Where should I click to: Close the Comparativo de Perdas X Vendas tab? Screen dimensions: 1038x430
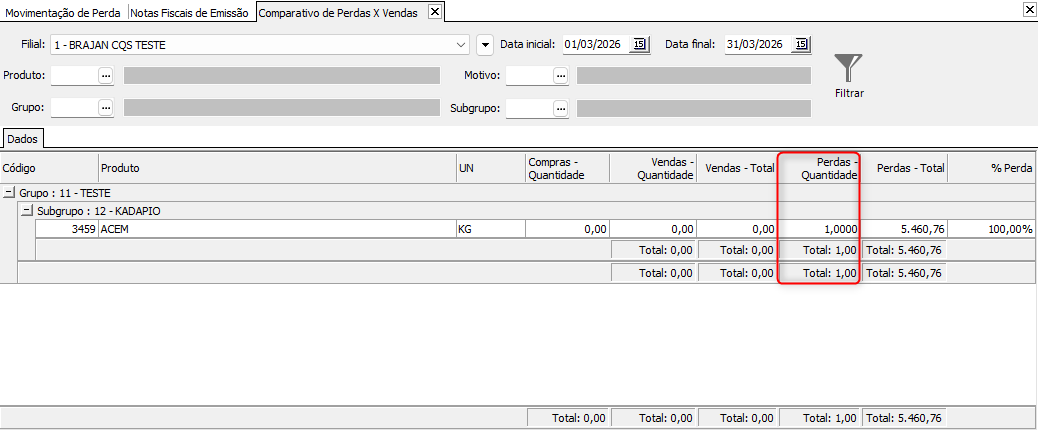(x=434, y=12)
